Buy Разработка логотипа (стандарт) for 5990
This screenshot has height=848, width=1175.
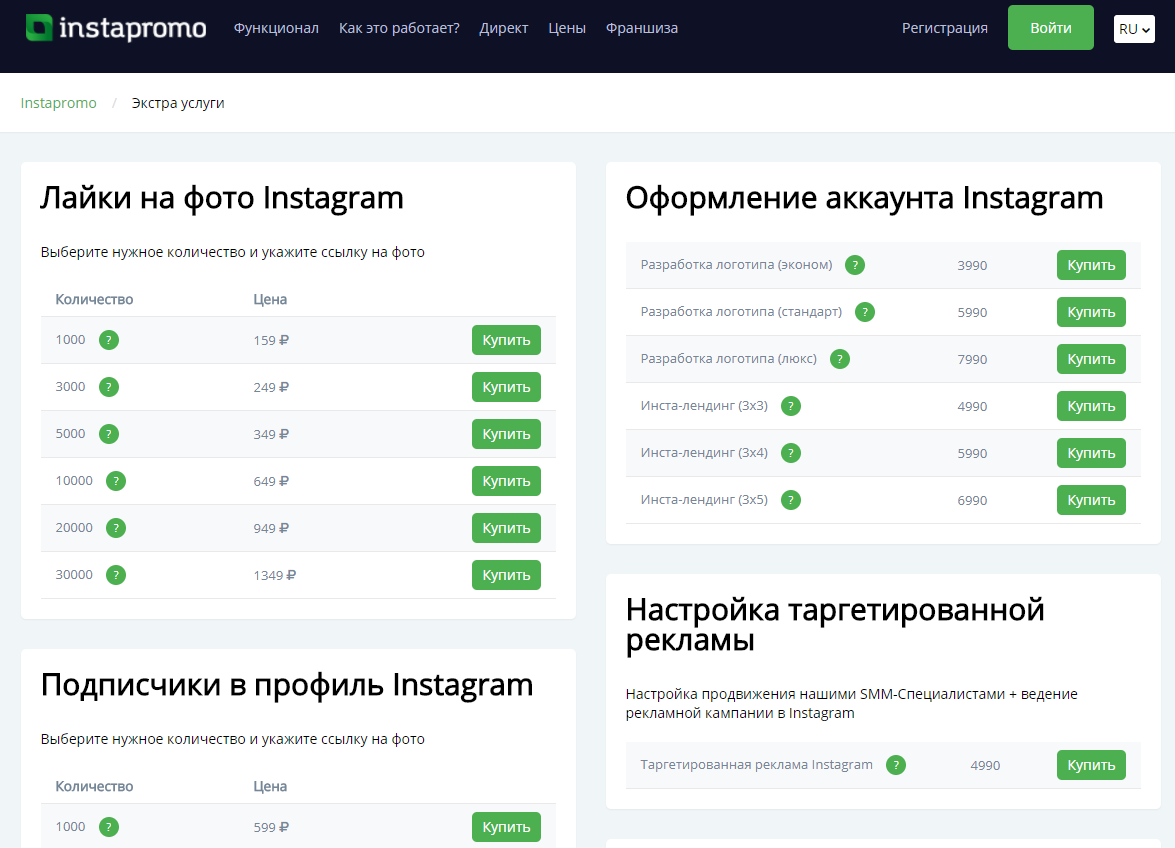(1091, 312)
